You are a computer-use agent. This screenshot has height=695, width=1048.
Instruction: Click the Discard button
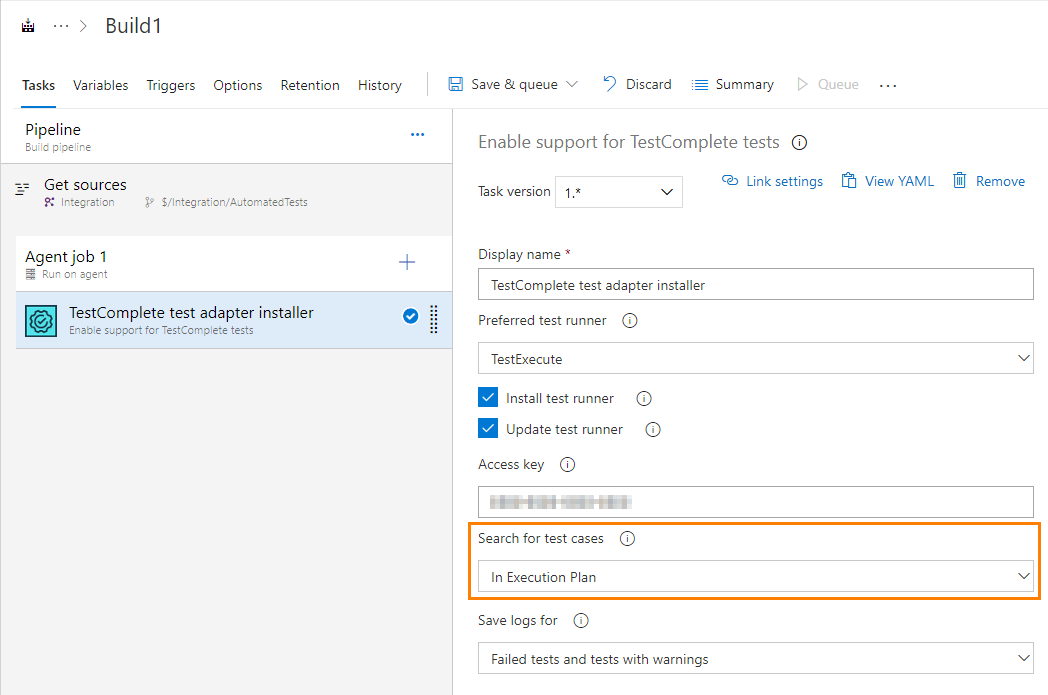[637, 84]
